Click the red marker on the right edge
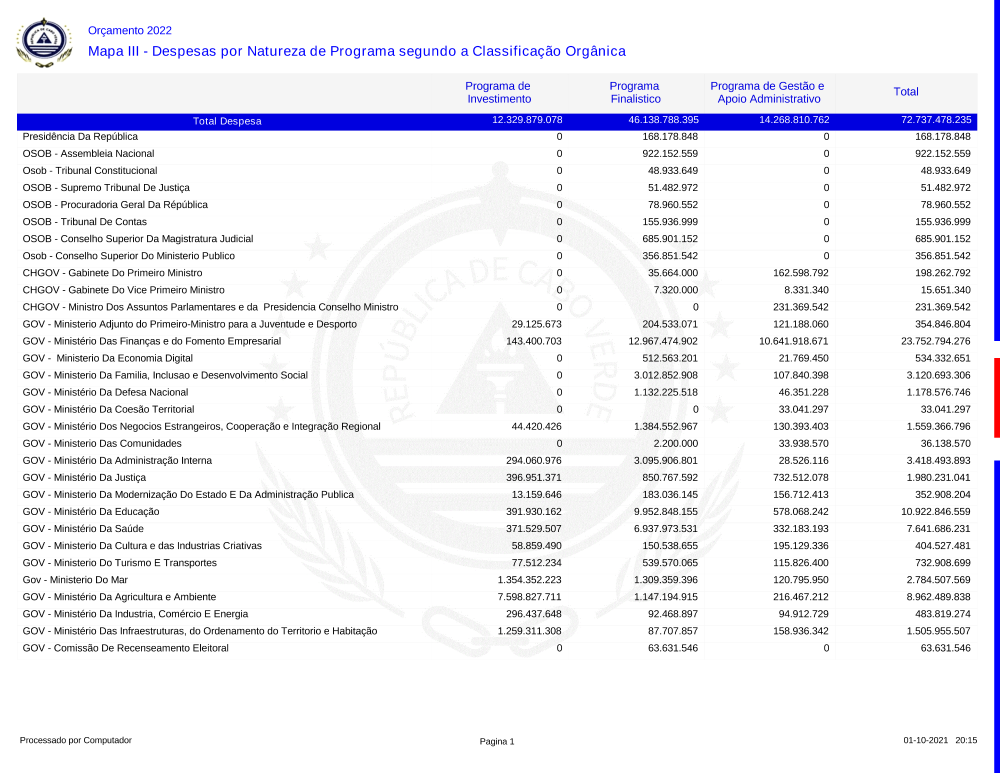 tap(996, 384)
